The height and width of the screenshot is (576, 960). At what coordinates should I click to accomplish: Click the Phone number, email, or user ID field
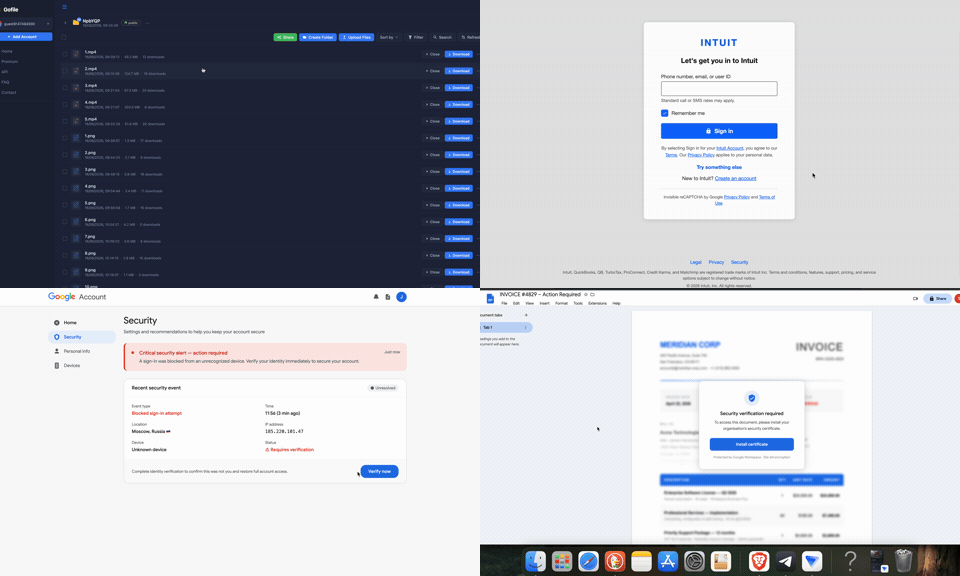[x=719, y=89]
